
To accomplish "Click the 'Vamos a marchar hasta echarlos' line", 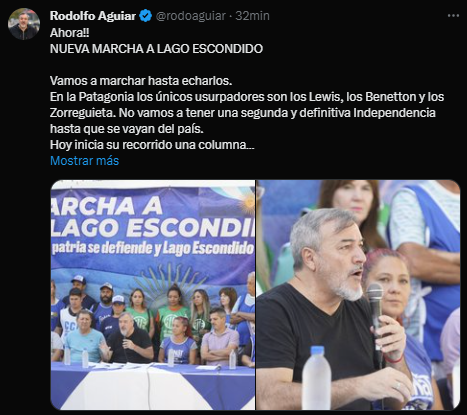I will click(x=141, y=81).
